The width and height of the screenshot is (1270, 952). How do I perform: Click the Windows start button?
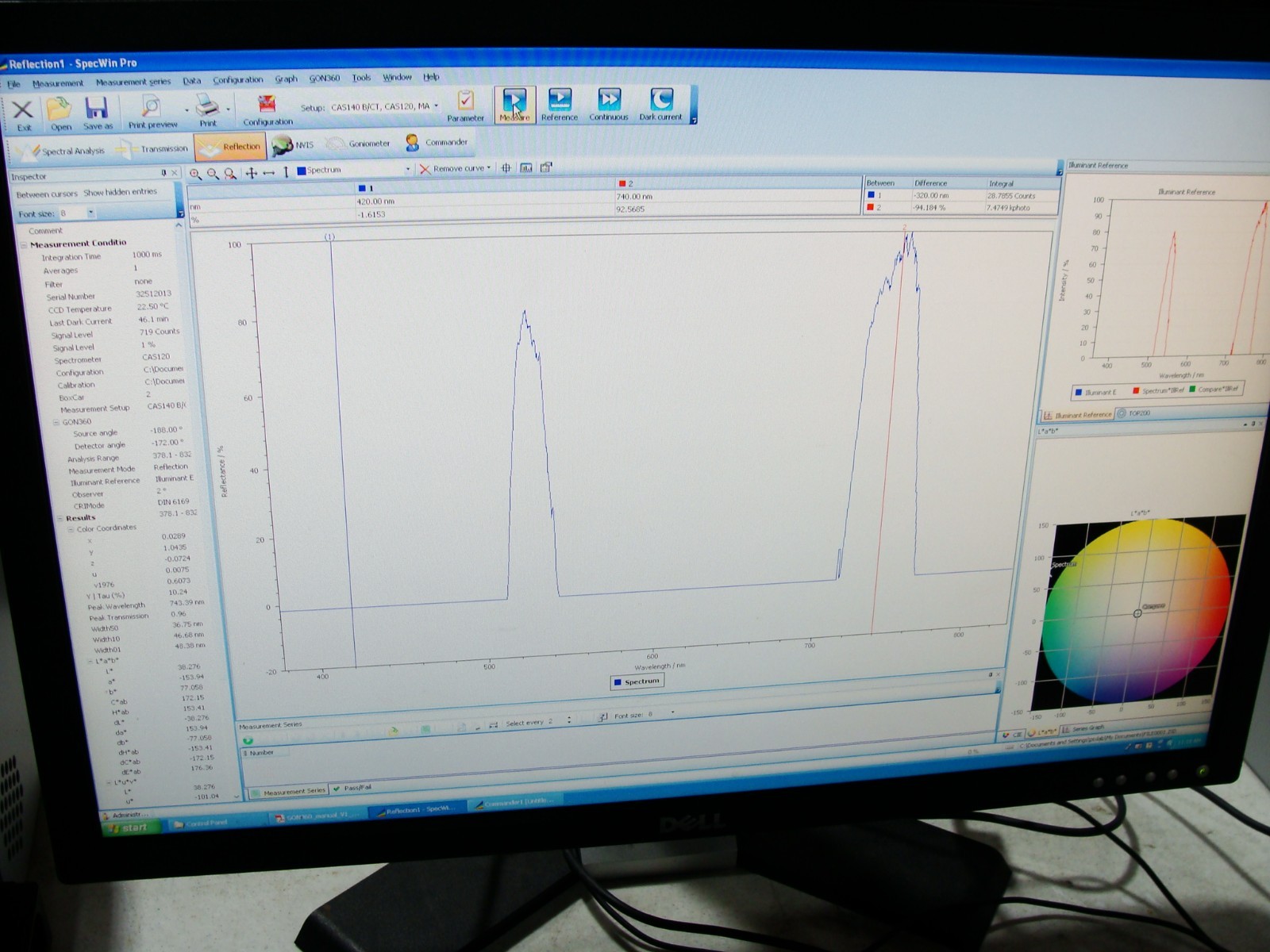[x=131, y=826]
